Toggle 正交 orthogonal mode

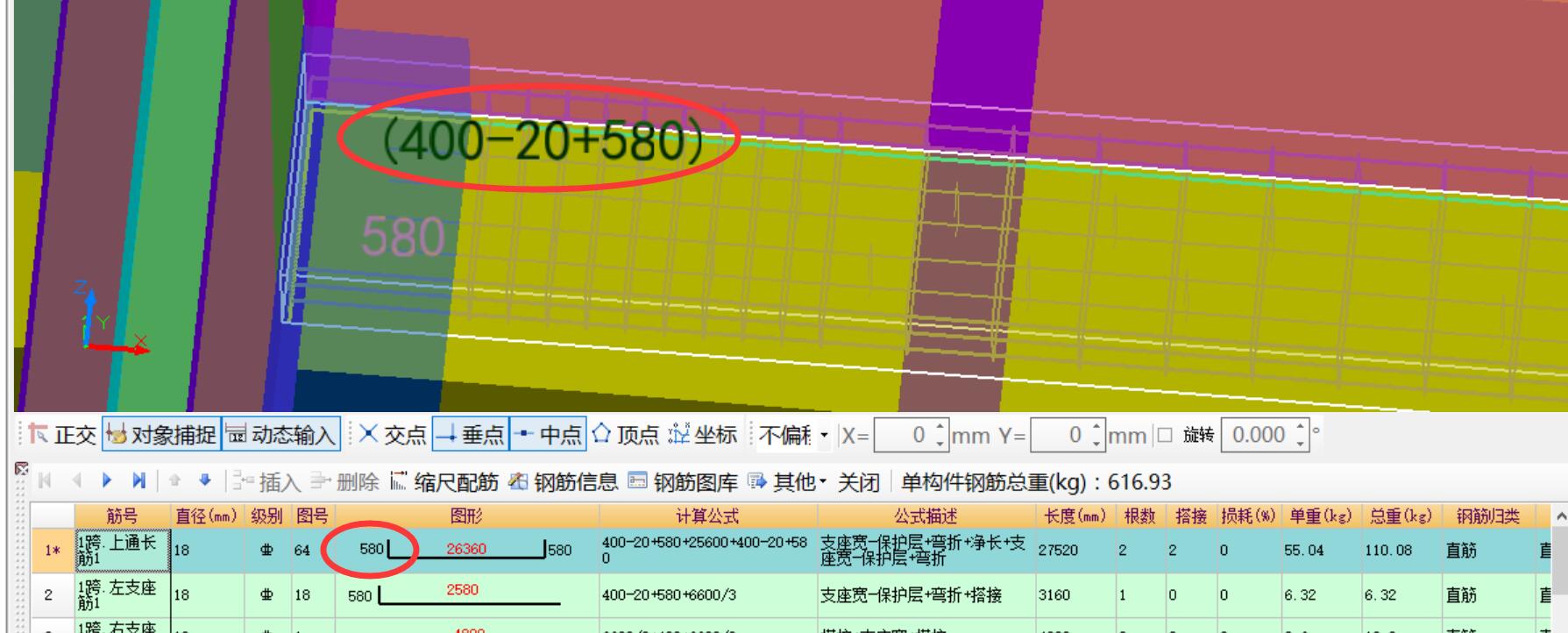pos(62,435)
